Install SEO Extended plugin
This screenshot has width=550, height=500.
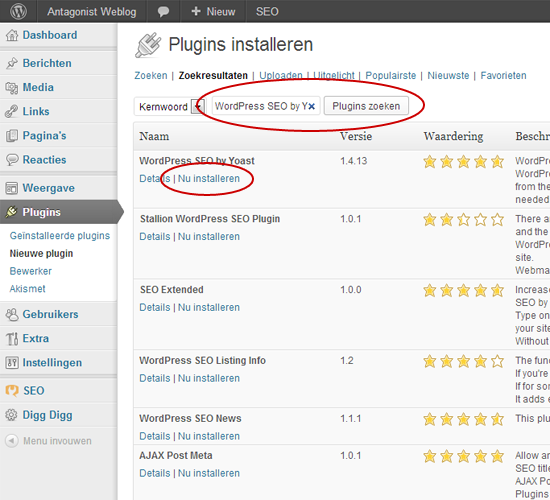[209, 307]
